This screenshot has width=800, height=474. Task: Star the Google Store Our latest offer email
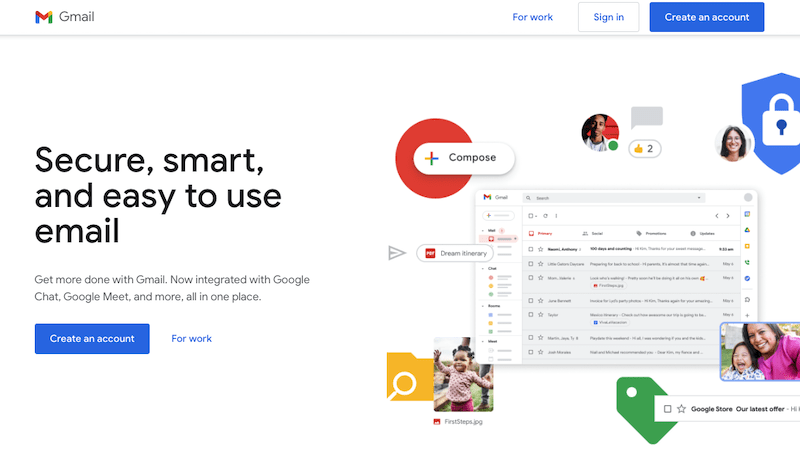tap(681, 409)
